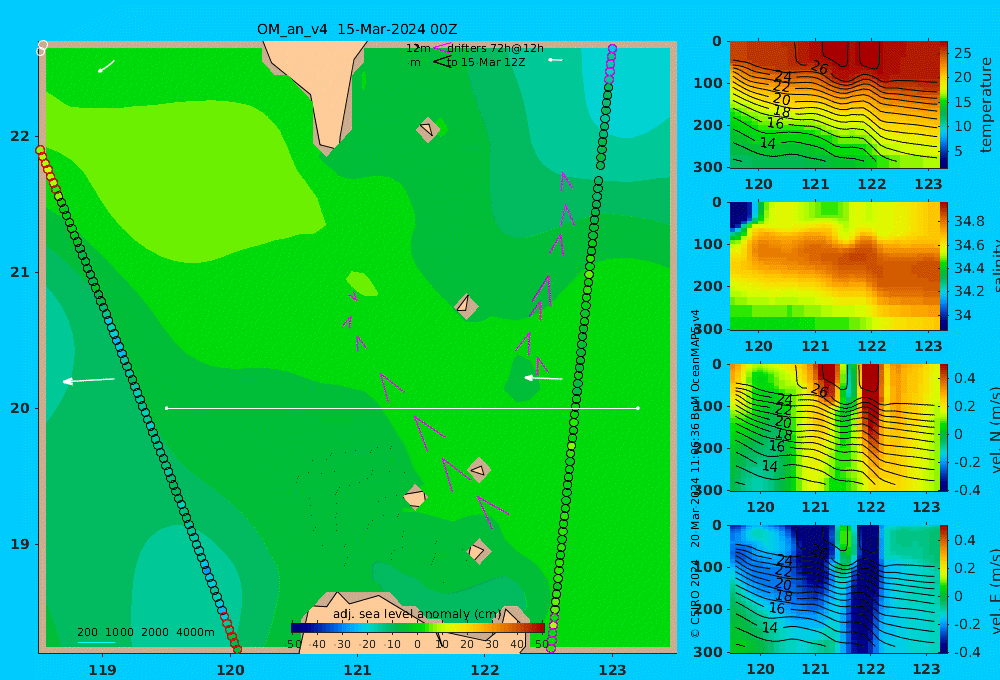Image resolution: width=1000 pixels, height=680 pixels.
Task: Click the magenta circle atop the eastern satellite track
Action: [612, 48]
